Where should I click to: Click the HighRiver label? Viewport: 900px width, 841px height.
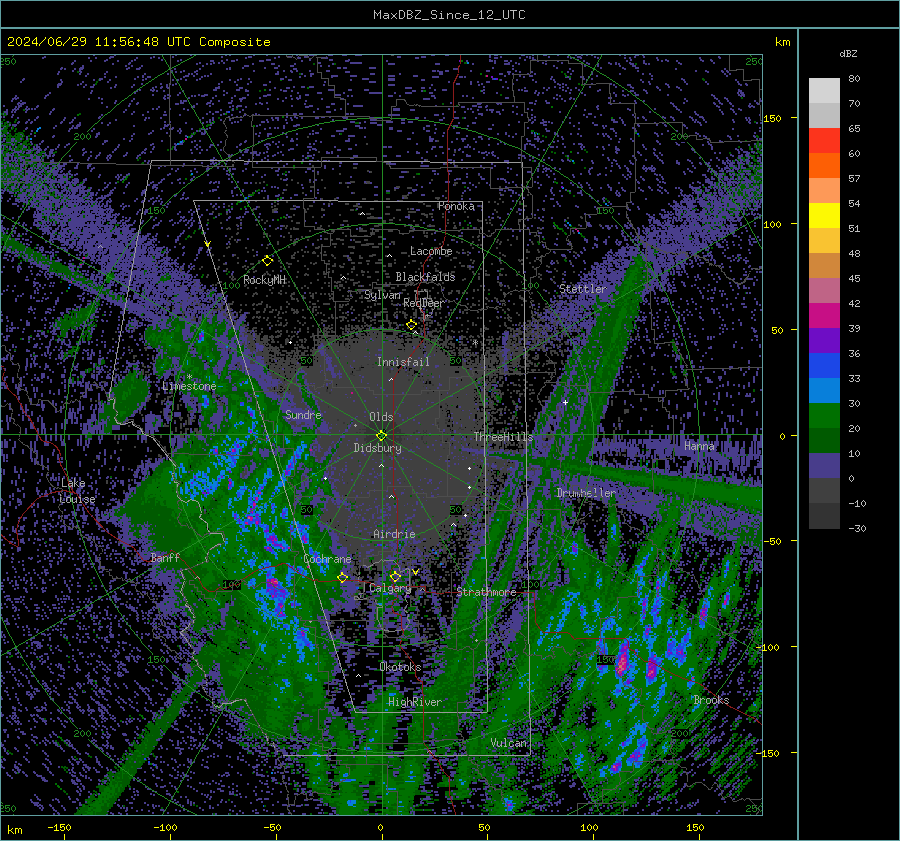click(x=415, y=702)
